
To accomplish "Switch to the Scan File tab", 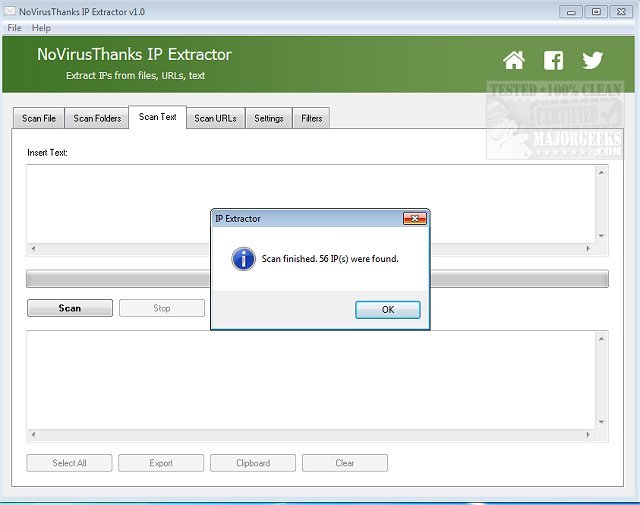I will [39, 118].
